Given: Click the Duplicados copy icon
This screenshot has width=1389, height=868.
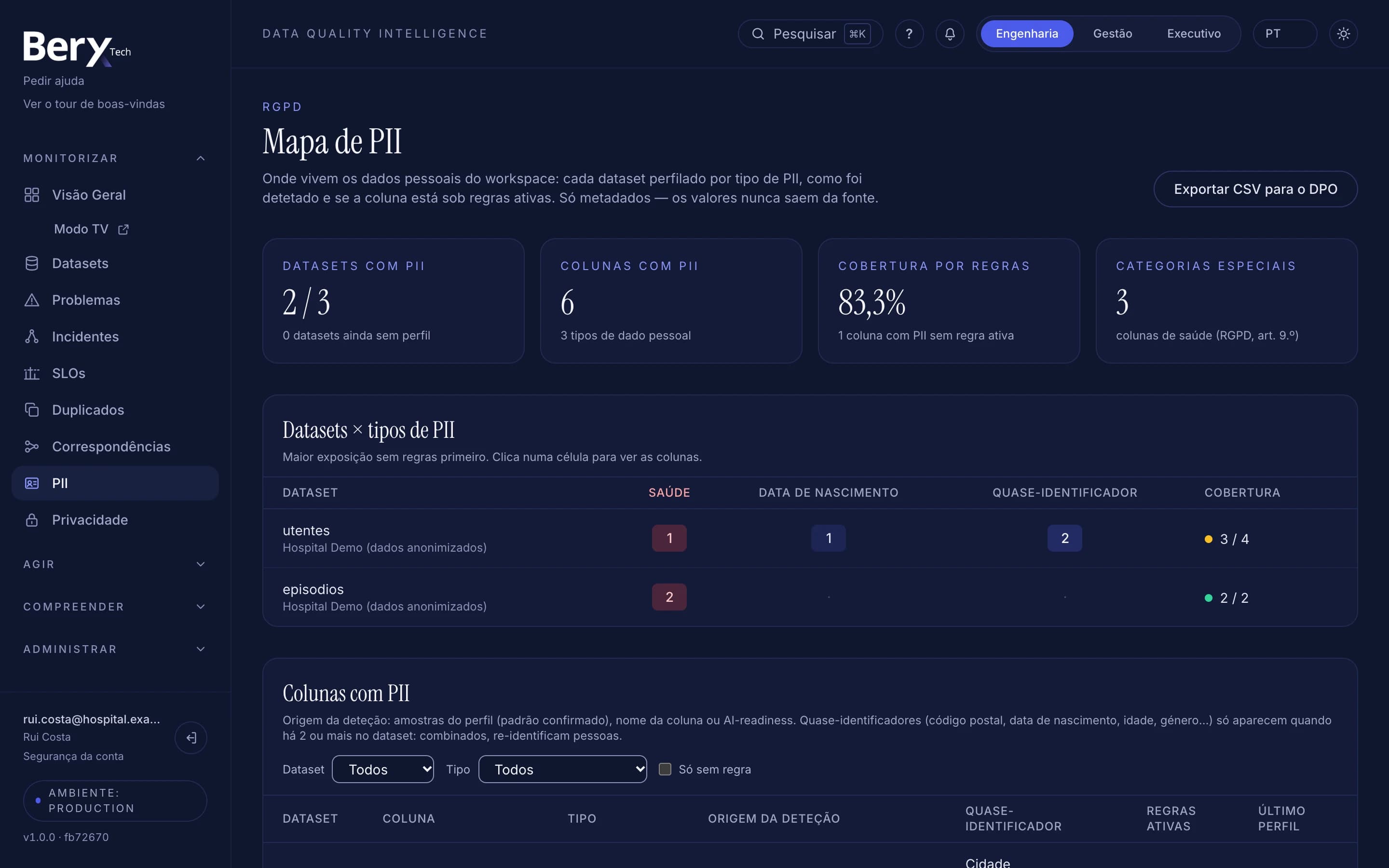Looking at the screenshot, I should pos(31,410).
